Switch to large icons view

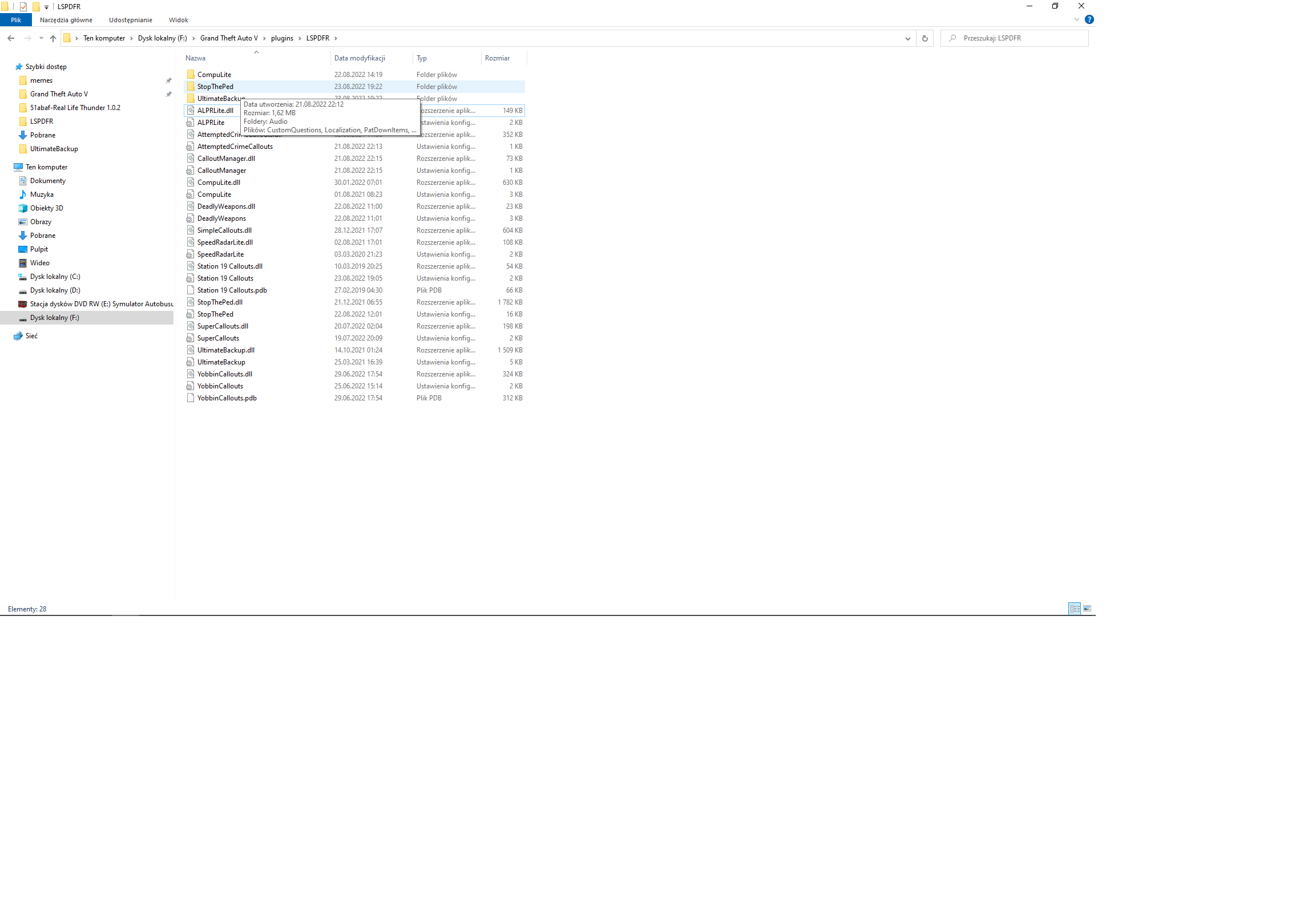(1087, 609)
